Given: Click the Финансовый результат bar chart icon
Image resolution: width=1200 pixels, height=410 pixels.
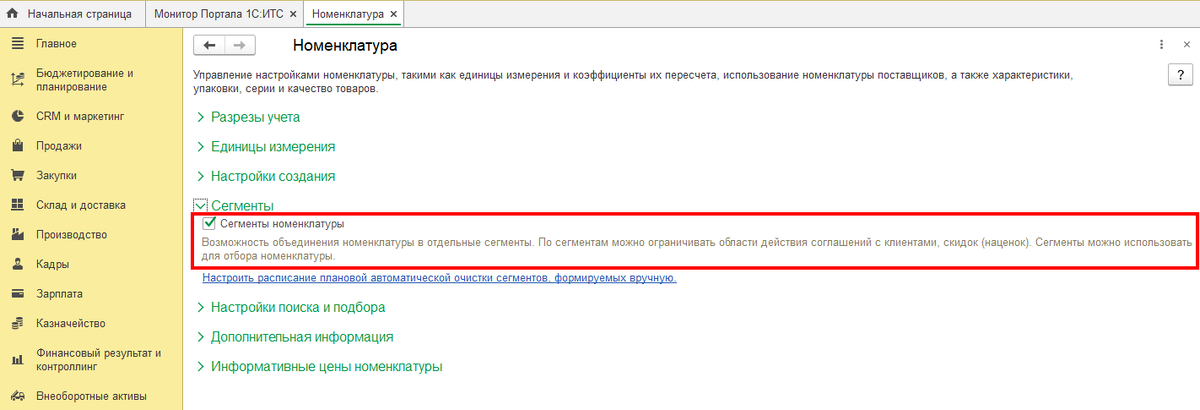Looking at the screenshot, I should click(x=17, y=360).
